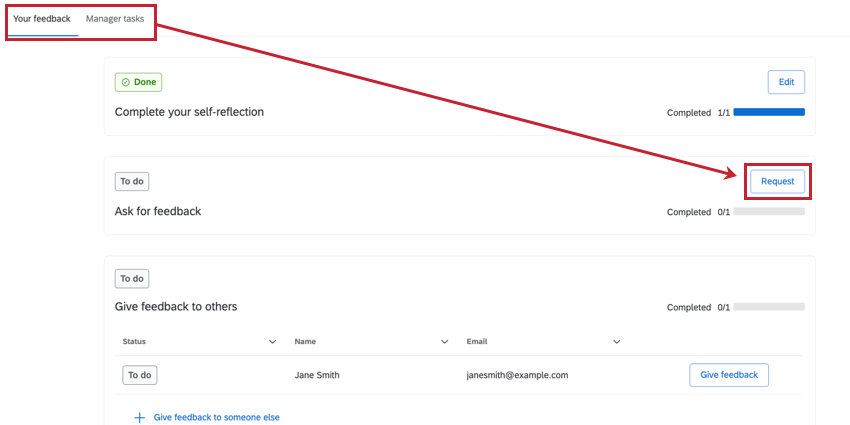Click Give feedback for Jane Smith

(728, 375)
